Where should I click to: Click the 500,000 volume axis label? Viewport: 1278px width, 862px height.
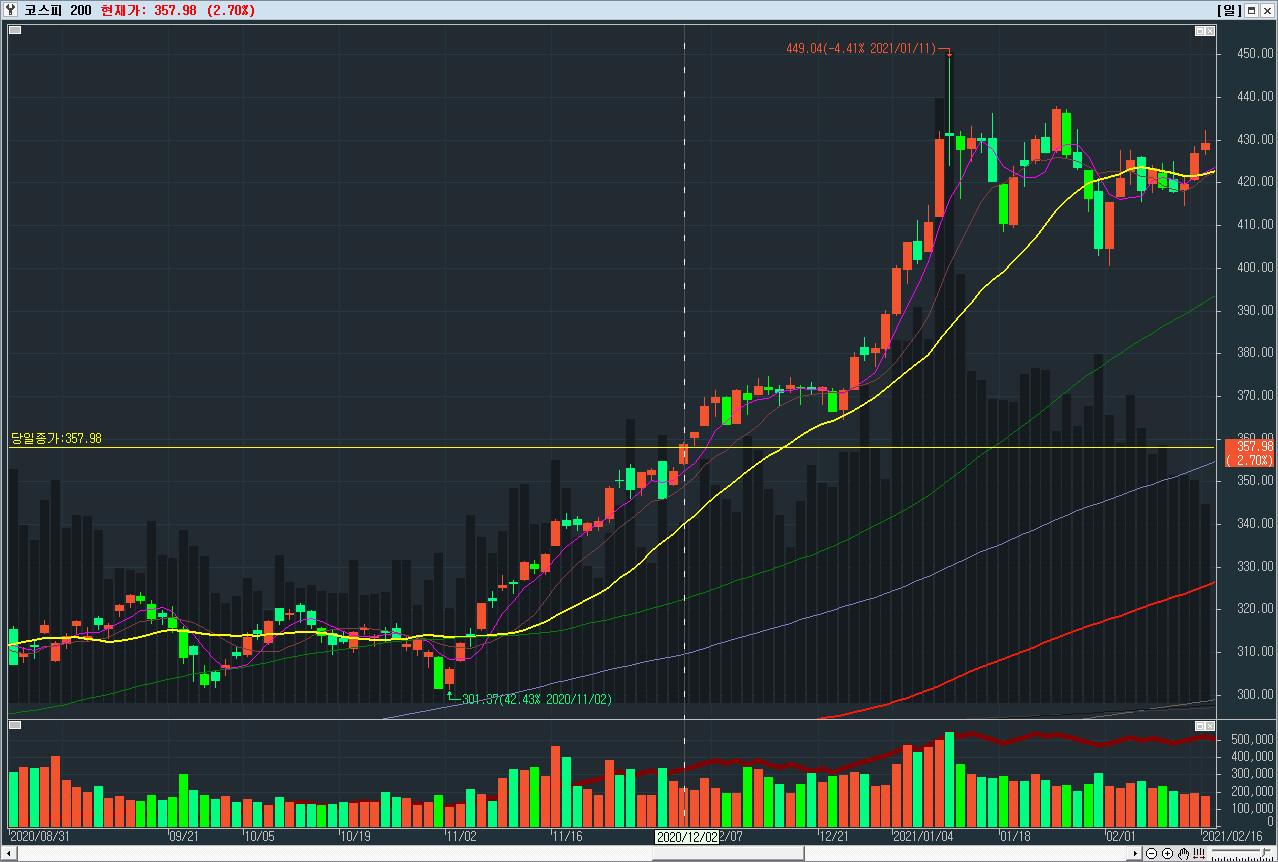point(1253,740)
